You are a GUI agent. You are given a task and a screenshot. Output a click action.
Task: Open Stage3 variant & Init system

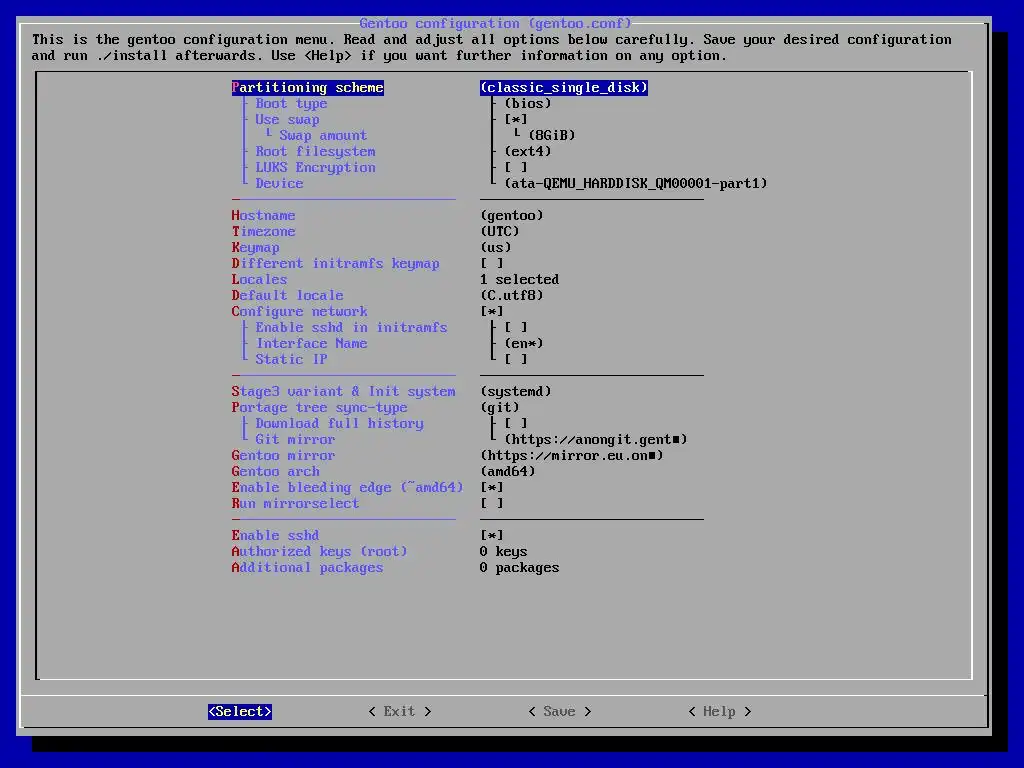344,392
